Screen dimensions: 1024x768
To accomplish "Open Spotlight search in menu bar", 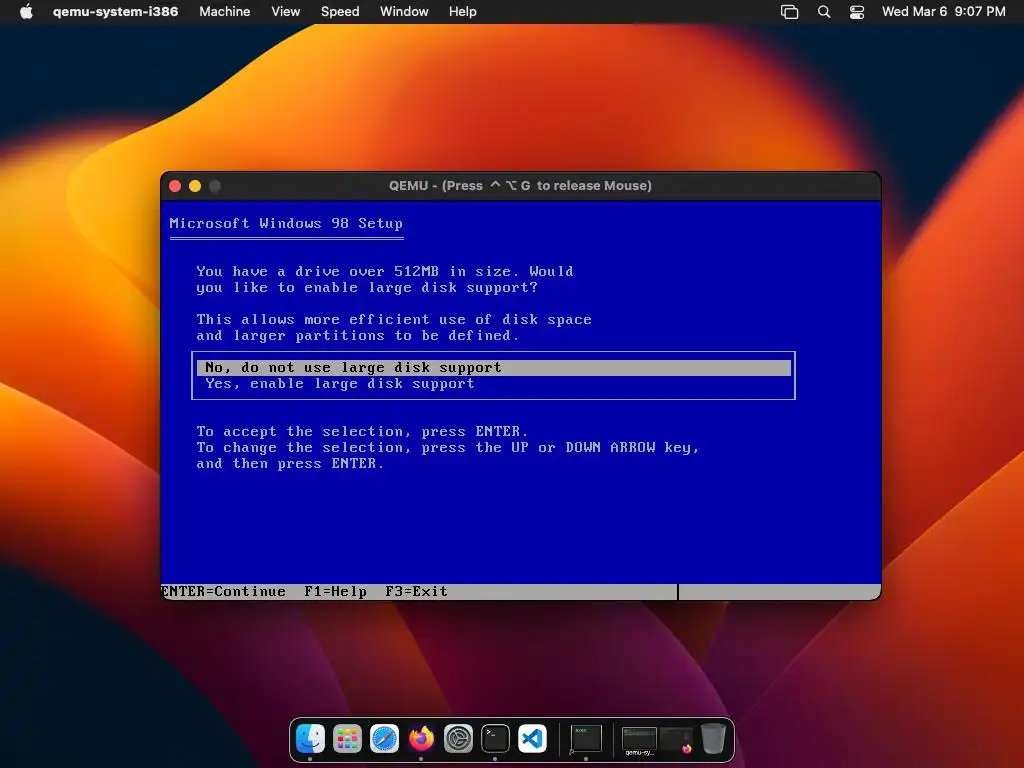I will tap(824, 12).
